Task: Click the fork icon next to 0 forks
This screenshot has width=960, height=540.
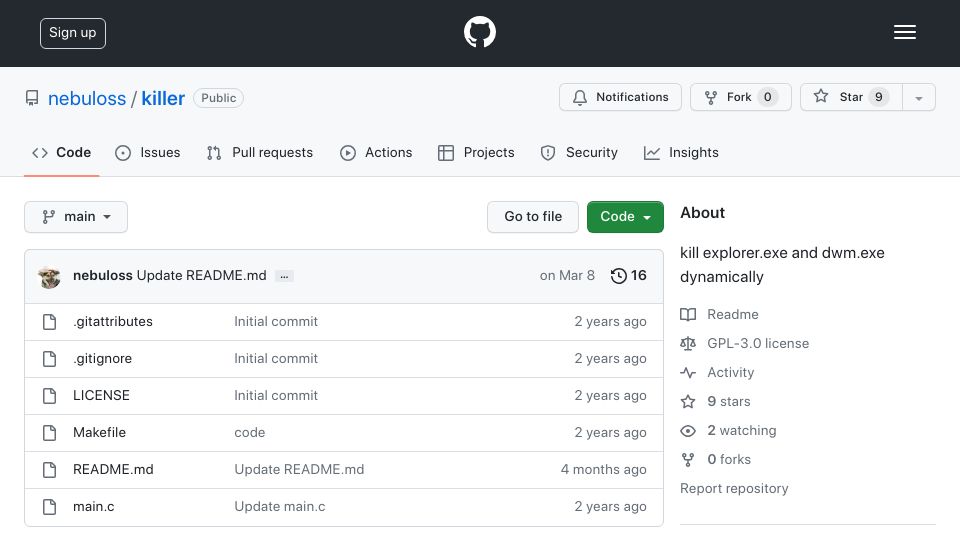Action: [688, 460]
